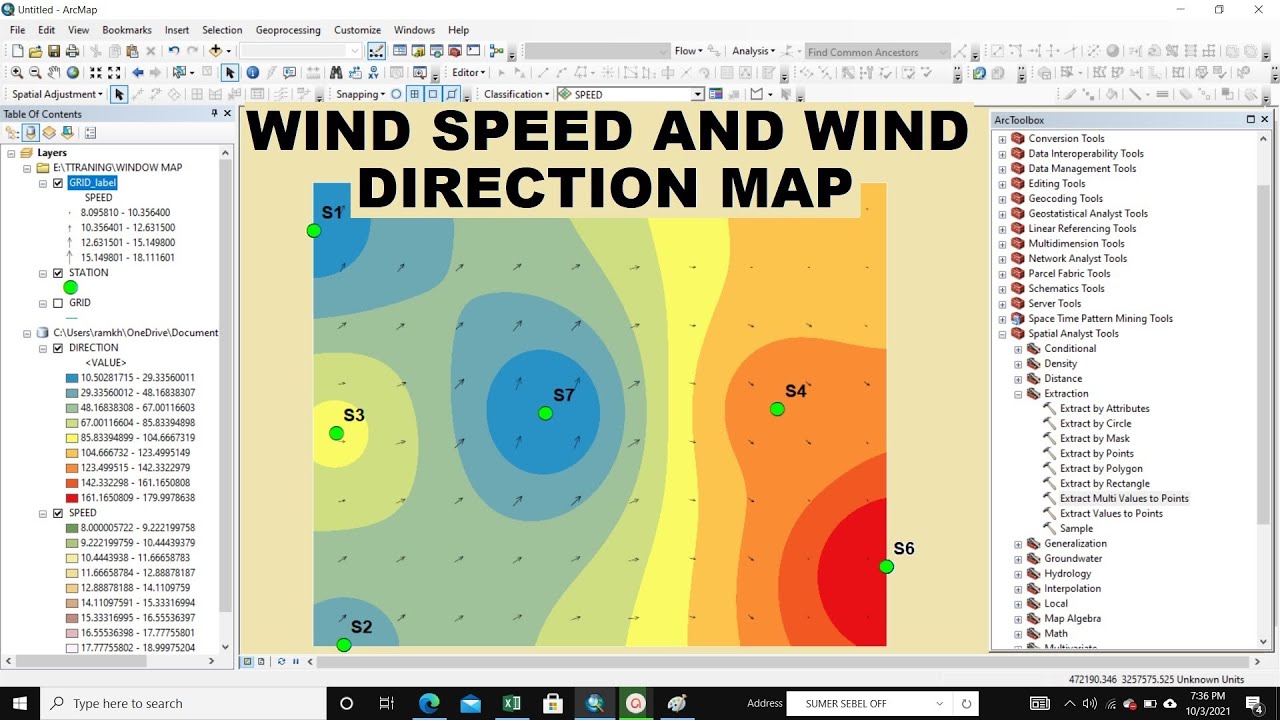Screen dimensions: 1280x720
Task: Open the Flow dropdown menu
Action: pos(688,51)
